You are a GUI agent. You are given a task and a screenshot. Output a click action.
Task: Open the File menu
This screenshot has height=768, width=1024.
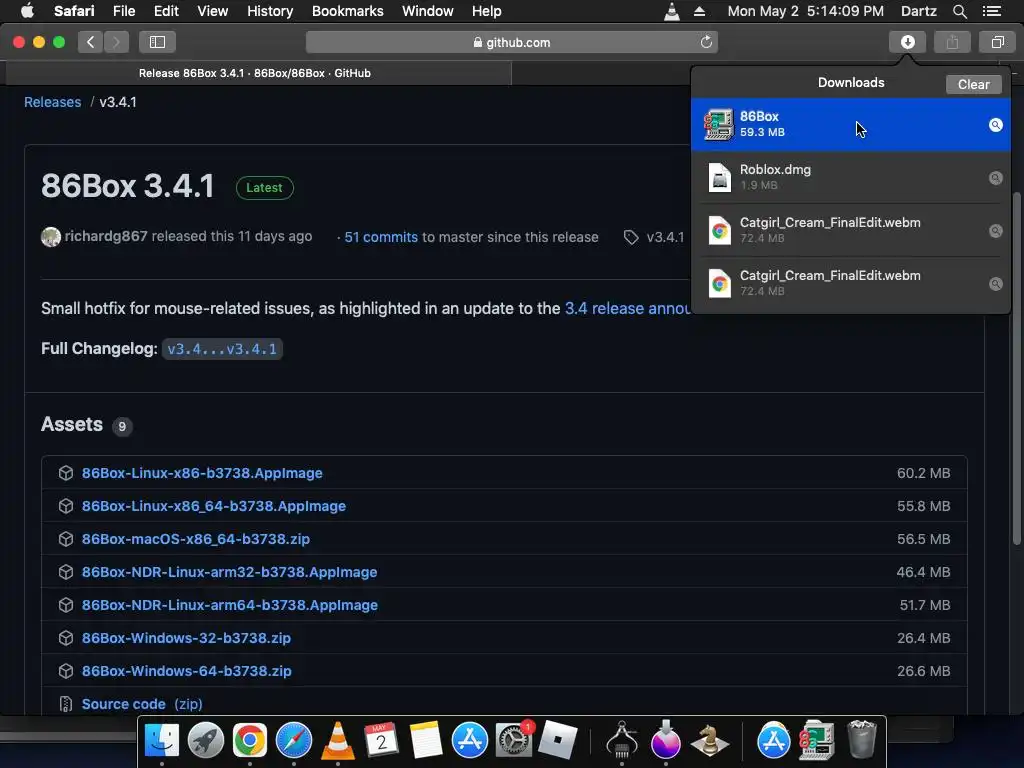(x=123, y=11)
